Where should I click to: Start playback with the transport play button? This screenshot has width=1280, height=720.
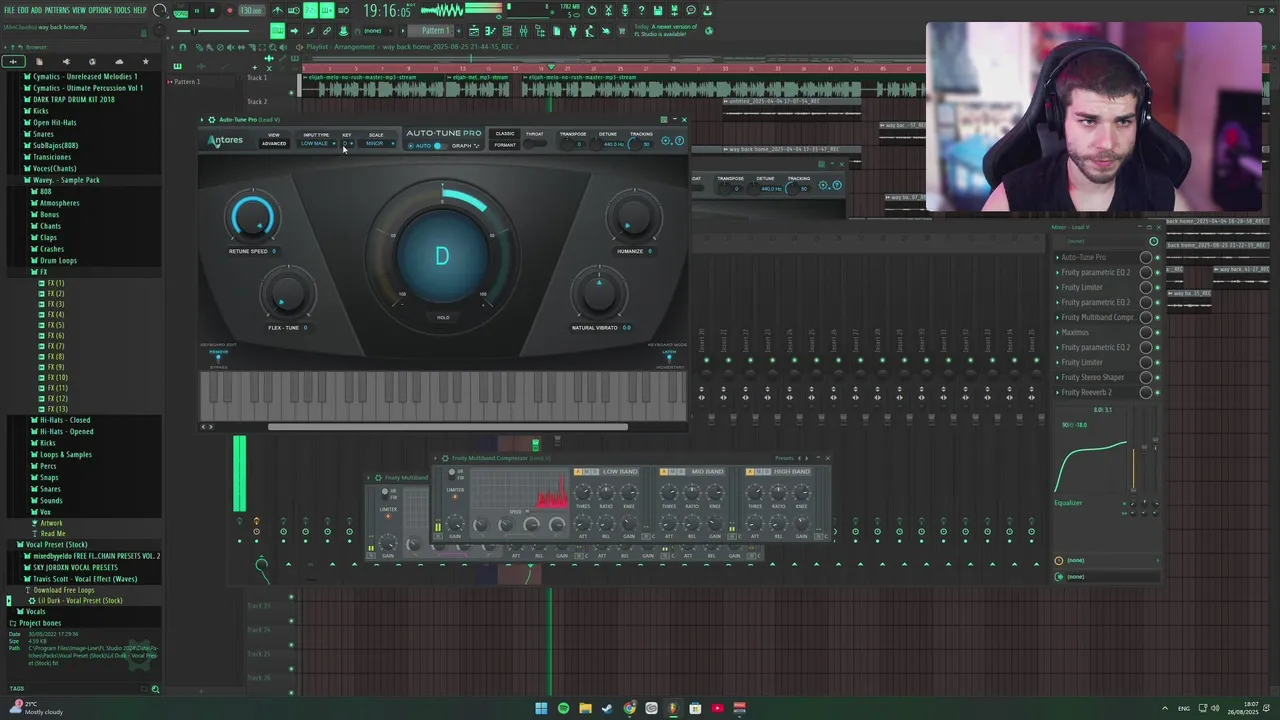coord(197,11)
